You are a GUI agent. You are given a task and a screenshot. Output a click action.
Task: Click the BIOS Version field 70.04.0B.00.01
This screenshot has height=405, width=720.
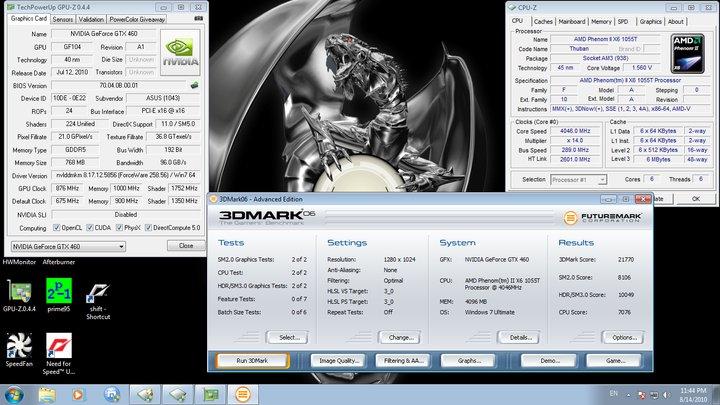pyautogui.click(x=118, y=85)
